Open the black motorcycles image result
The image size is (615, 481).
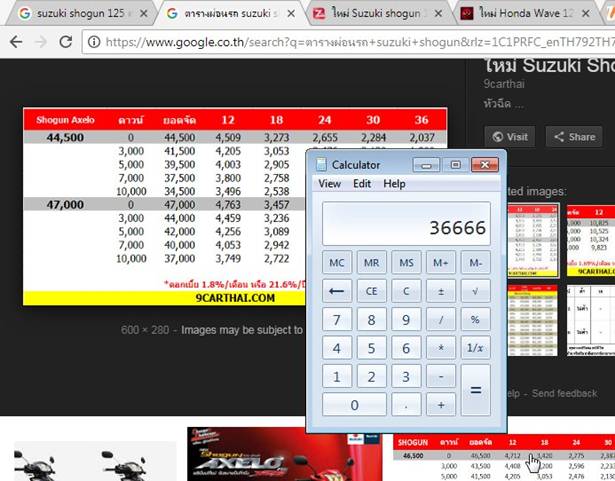coord(95,461)
